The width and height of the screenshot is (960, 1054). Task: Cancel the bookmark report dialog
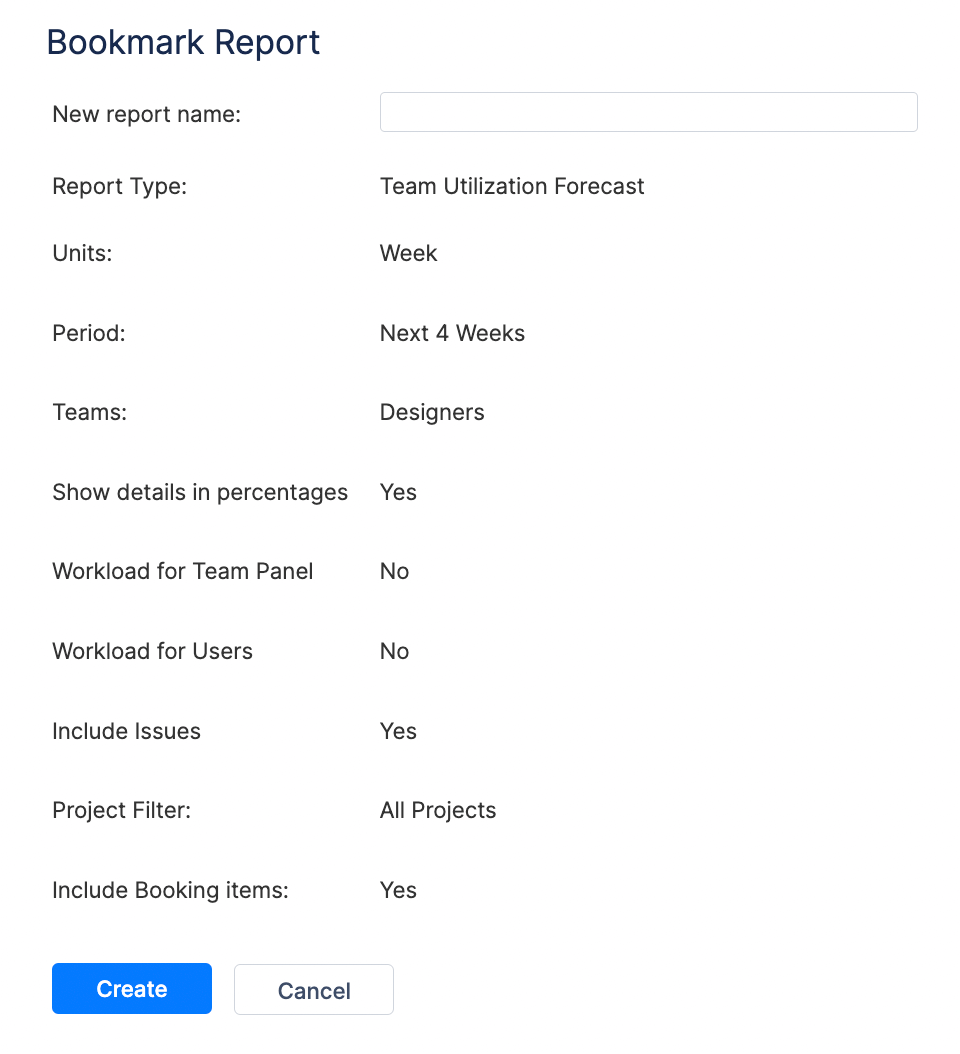(x=313, y=990)
